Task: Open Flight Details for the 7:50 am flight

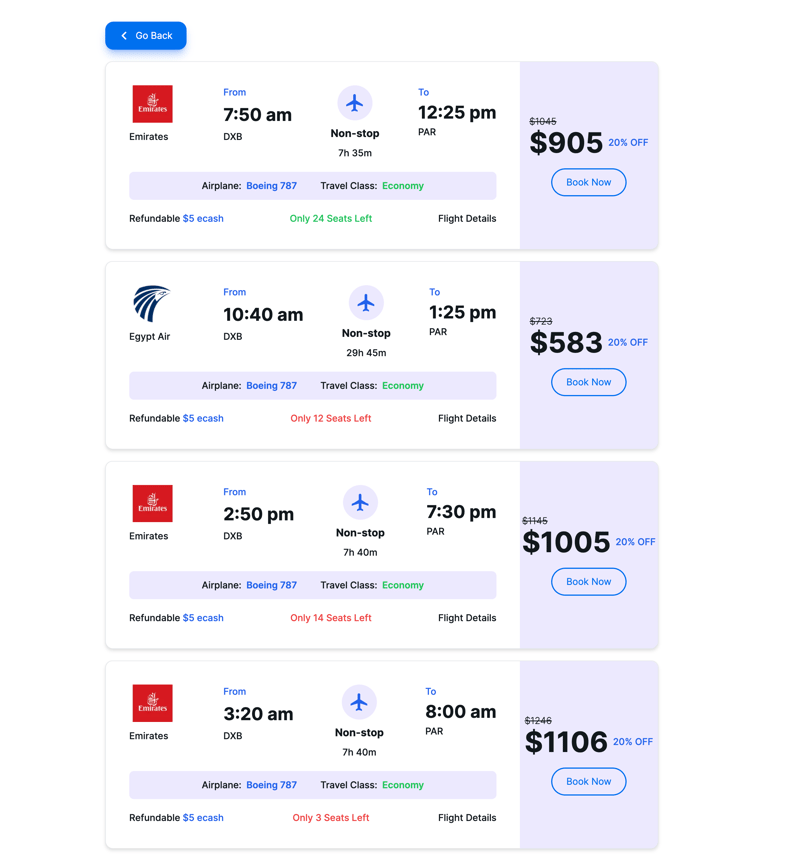Action: (x=467, y=218)
